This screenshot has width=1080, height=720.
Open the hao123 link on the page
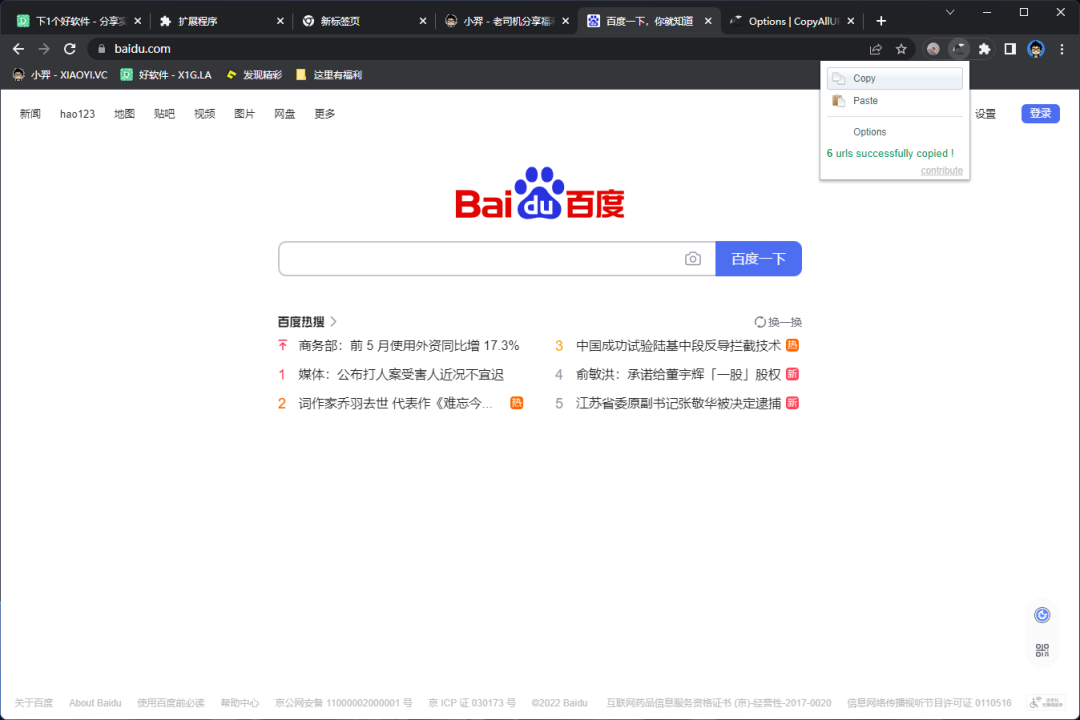tap(77, 113)
